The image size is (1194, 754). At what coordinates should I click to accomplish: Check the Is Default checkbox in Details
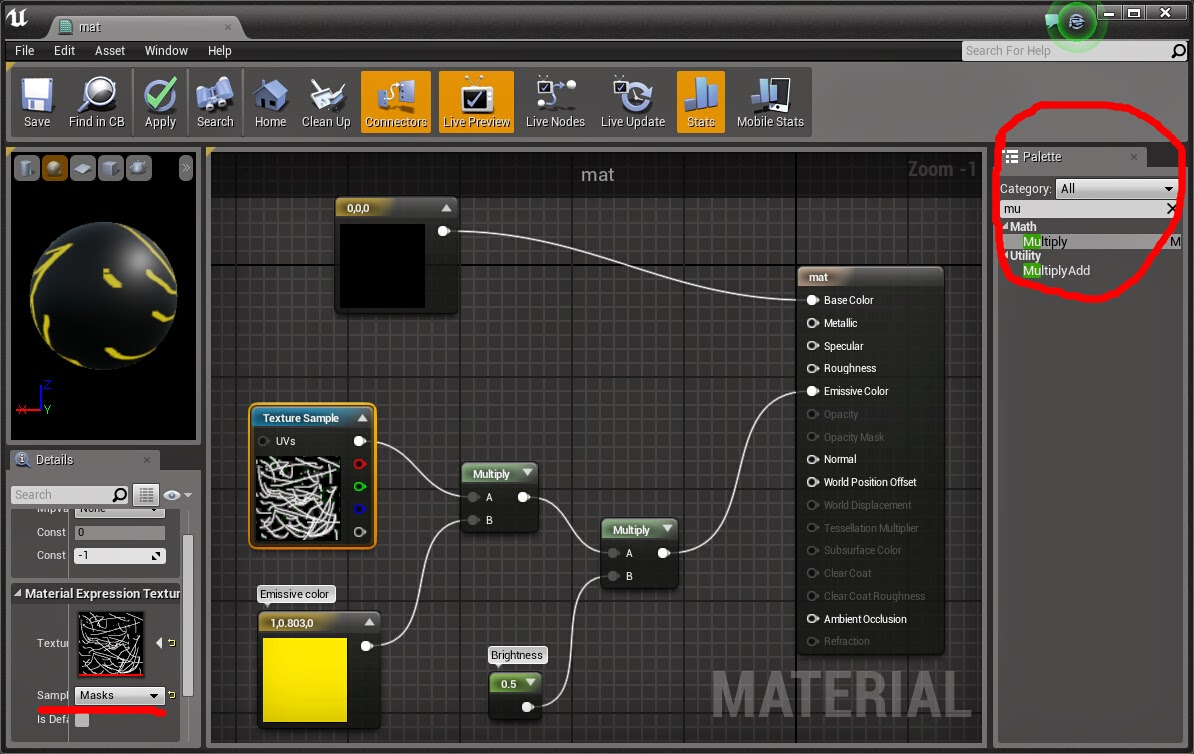(x=82, y=719)
